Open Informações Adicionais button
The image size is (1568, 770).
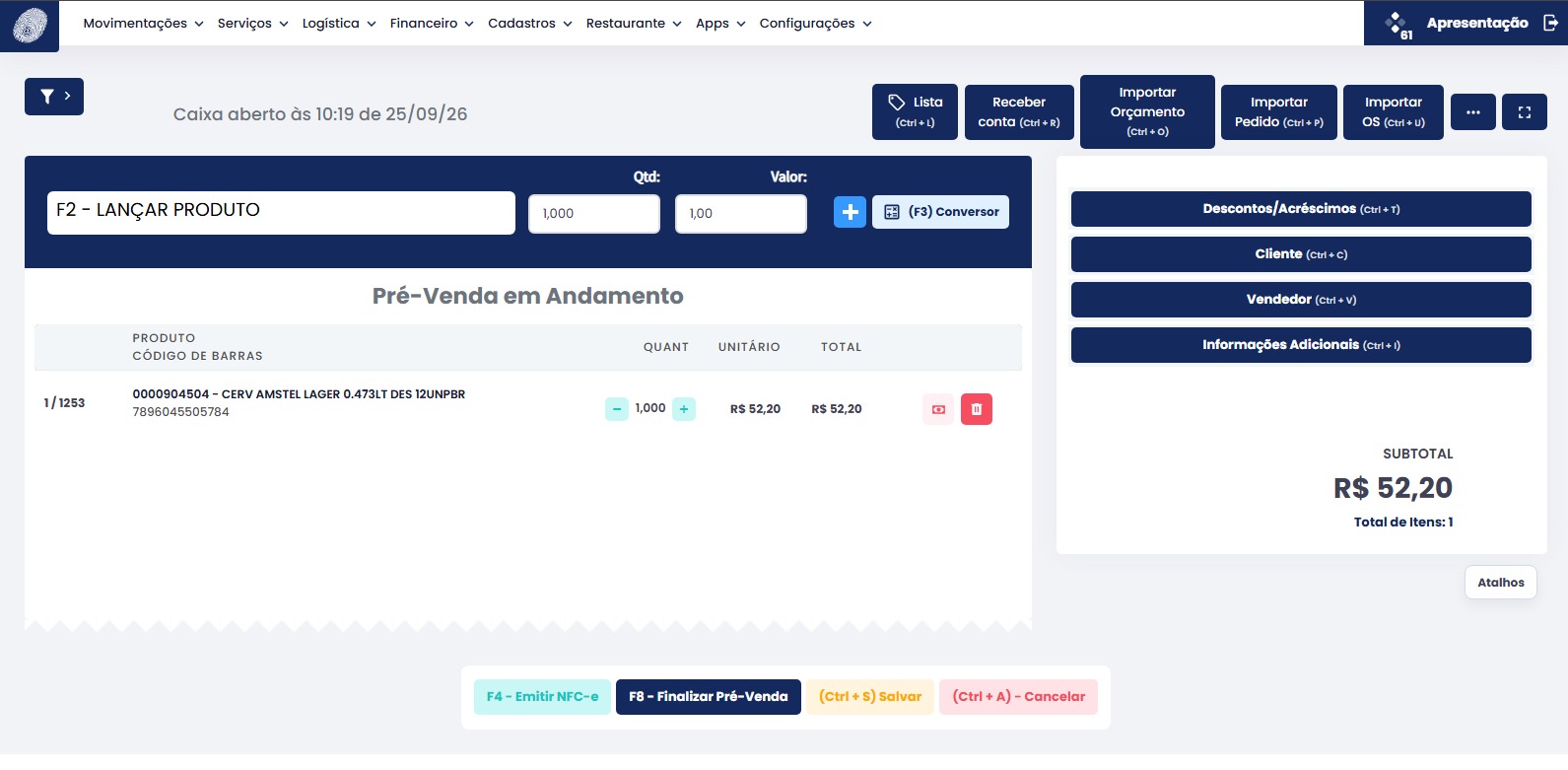[1301, 345]
